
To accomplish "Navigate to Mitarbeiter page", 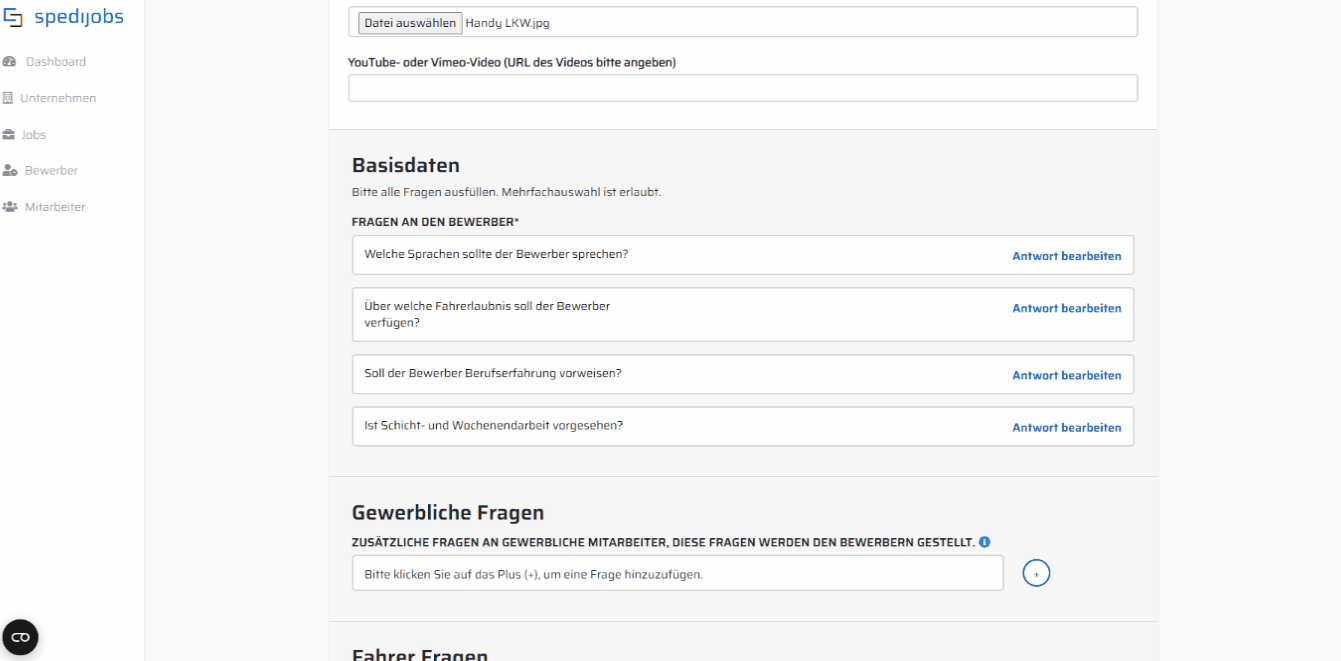I will pos(55,207).
